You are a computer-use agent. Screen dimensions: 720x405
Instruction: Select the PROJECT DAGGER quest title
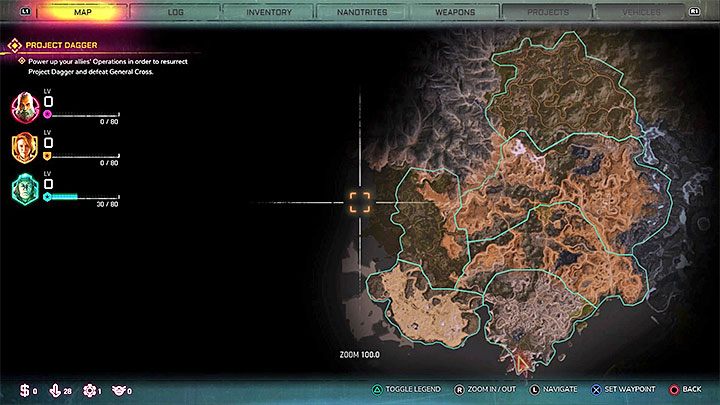pyautogui.click(x=62, y=45)
